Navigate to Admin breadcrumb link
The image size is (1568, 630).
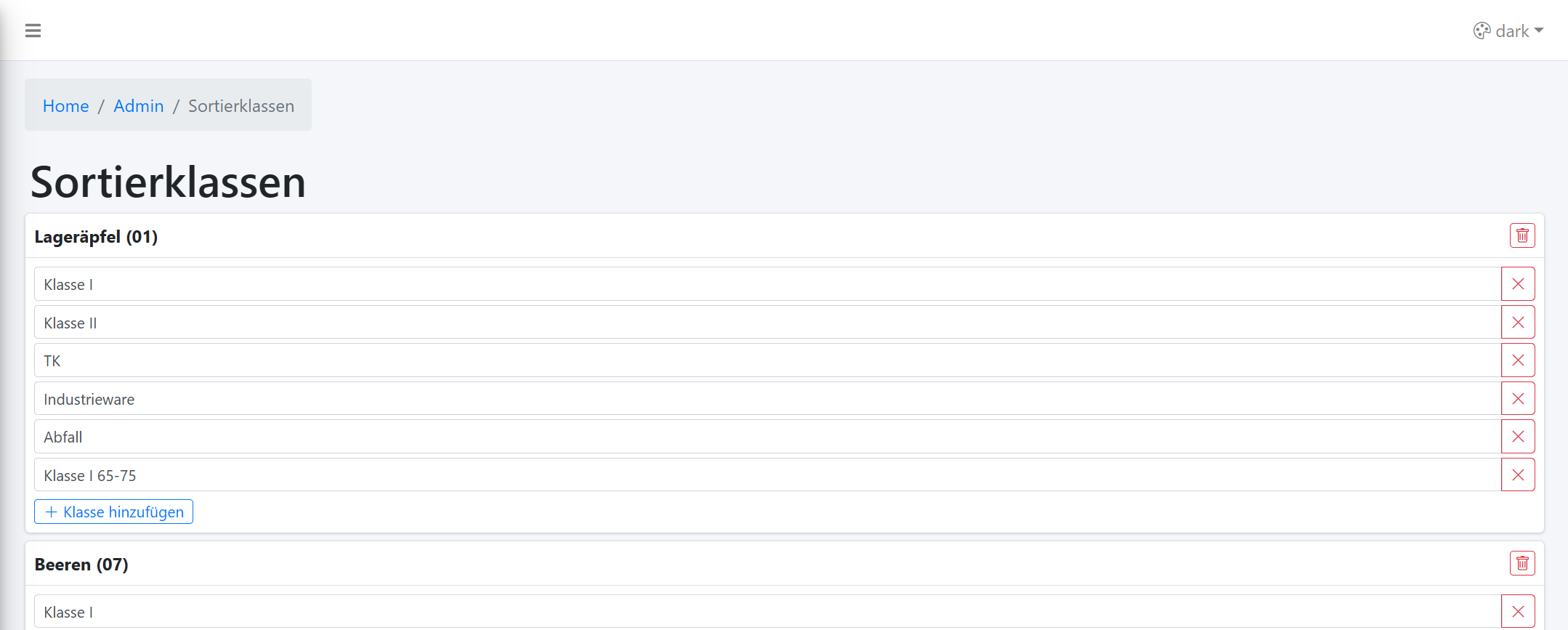[x=139, y=106]
